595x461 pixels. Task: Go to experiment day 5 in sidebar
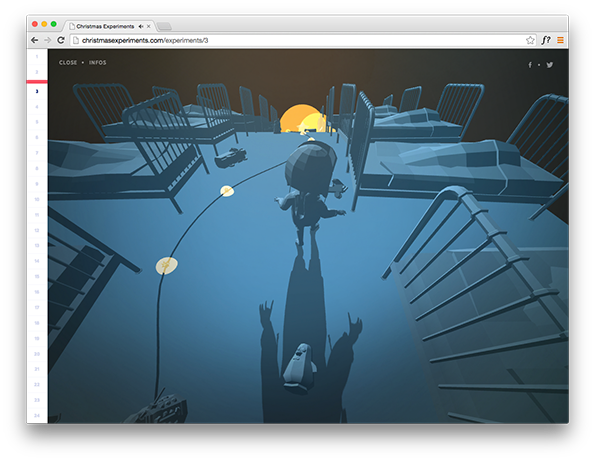click(x=37, y=122)
